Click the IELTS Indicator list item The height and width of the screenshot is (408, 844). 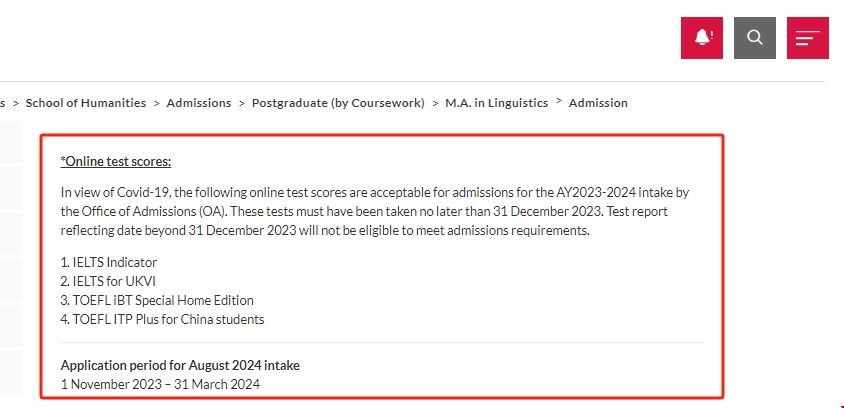pyautogui.click(x=109, y=262)
